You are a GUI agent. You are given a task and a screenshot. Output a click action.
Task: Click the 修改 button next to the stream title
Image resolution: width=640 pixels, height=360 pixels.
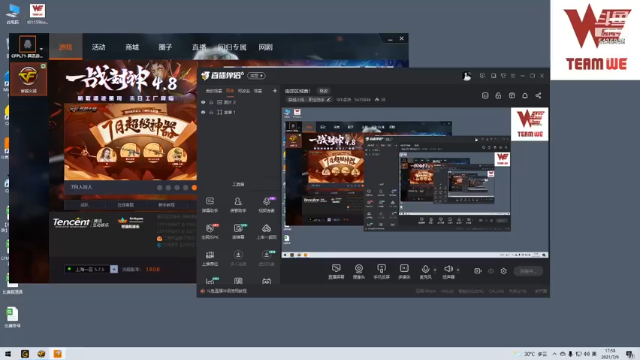click(x=323, y=91)
